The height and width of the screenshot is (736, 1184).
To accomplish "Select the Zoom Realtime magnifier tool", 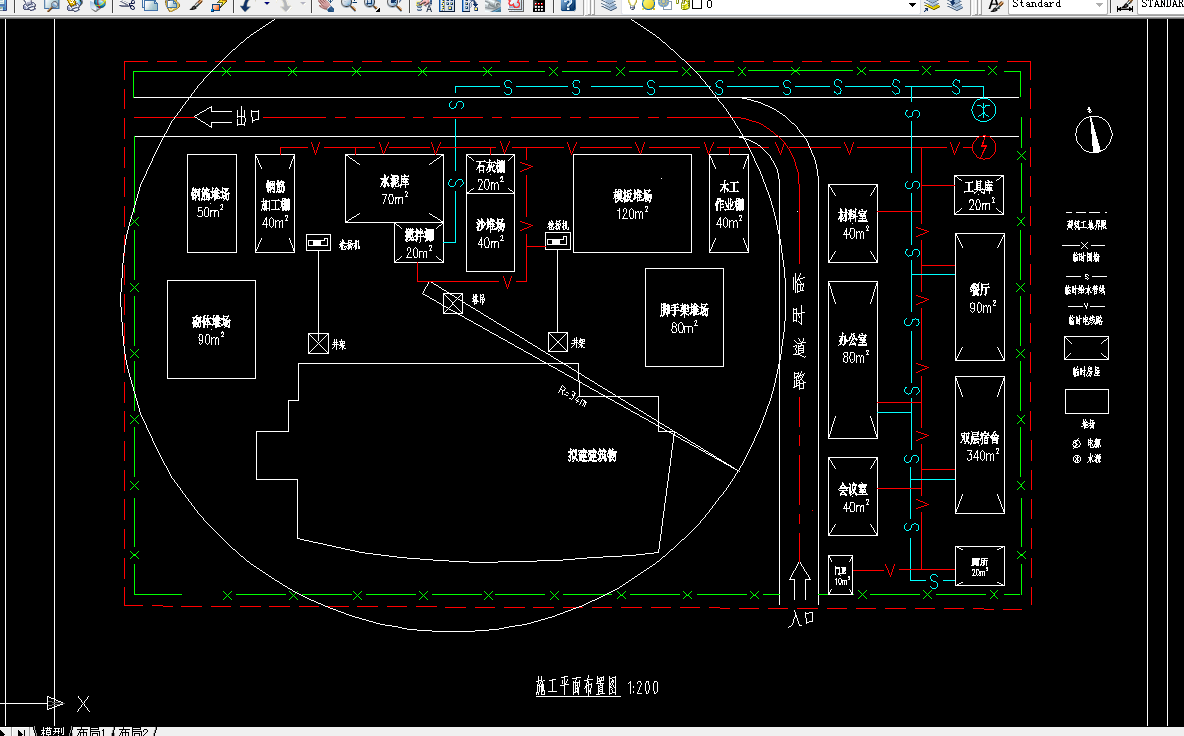I will point(349,5).
